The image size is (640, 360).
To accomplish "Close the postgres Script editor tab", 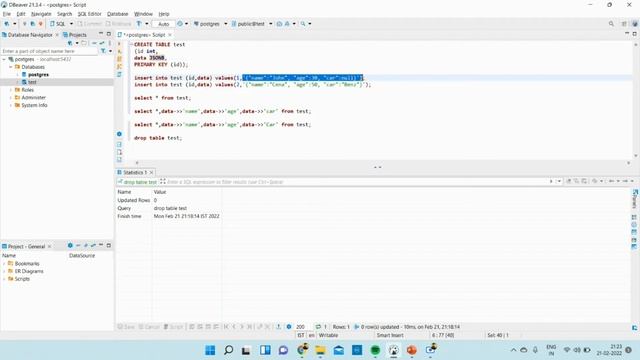I will click(x=170, y=35).
